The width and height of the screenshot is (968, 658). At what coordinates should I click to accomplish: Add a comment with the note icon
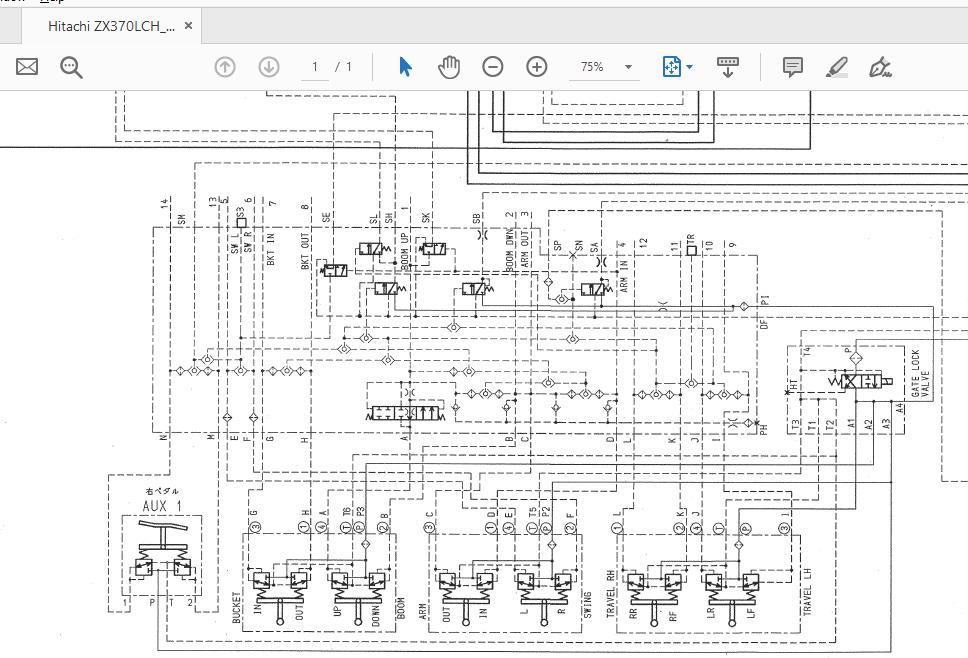click(793, 67)
